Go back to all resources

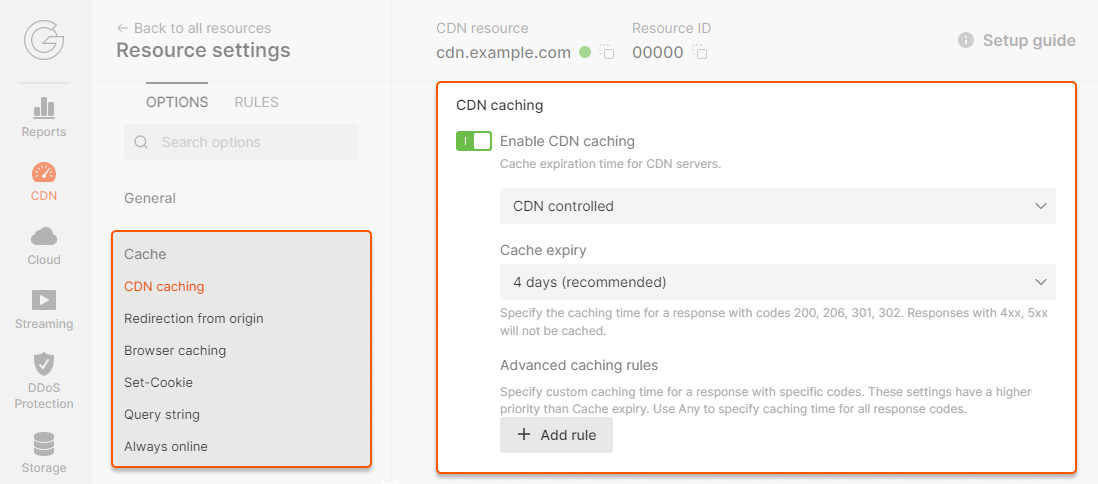[x=194, y=28]
